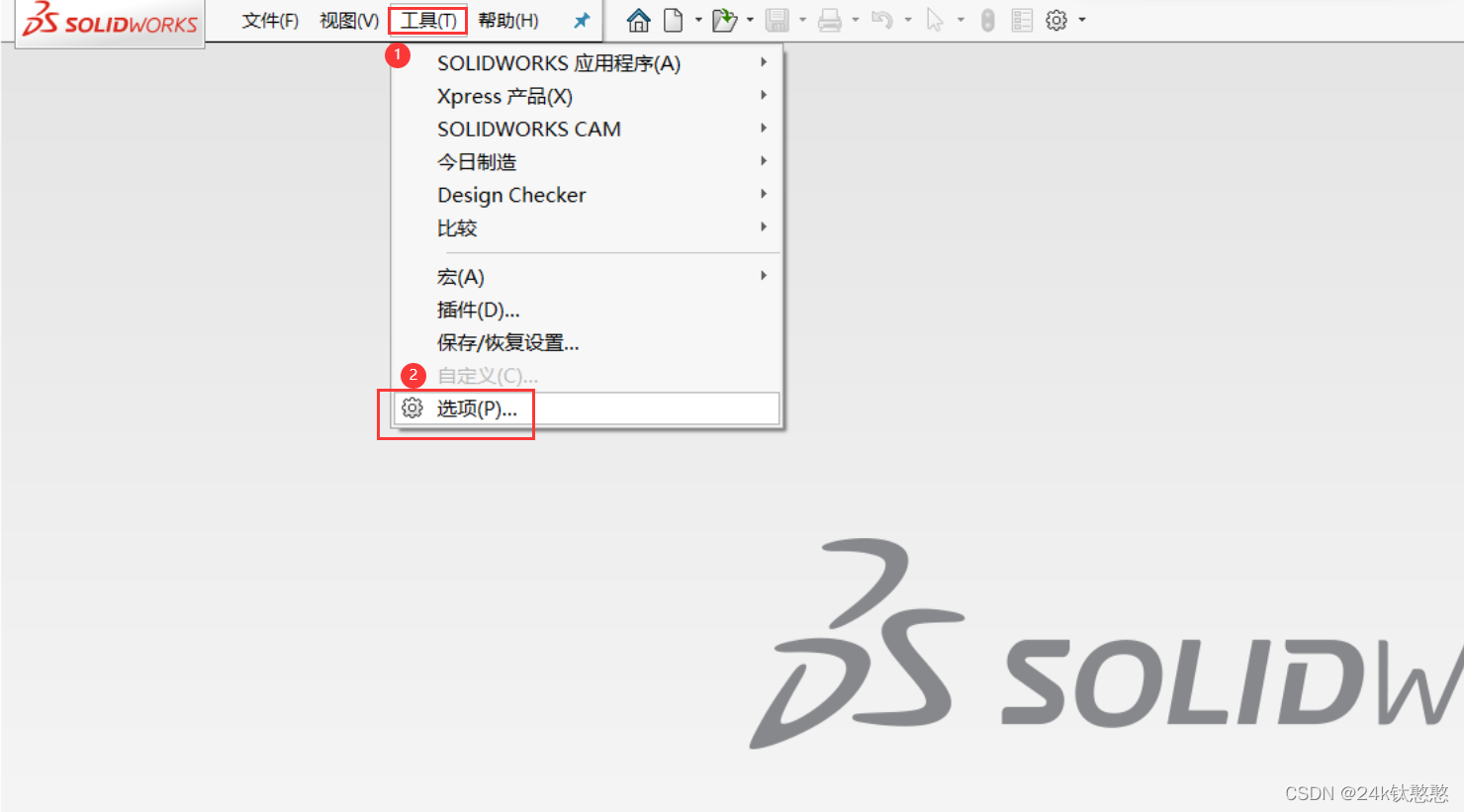
Task: Click the SOLIDWORKS logo in the title bar
Action: point(110,20)
